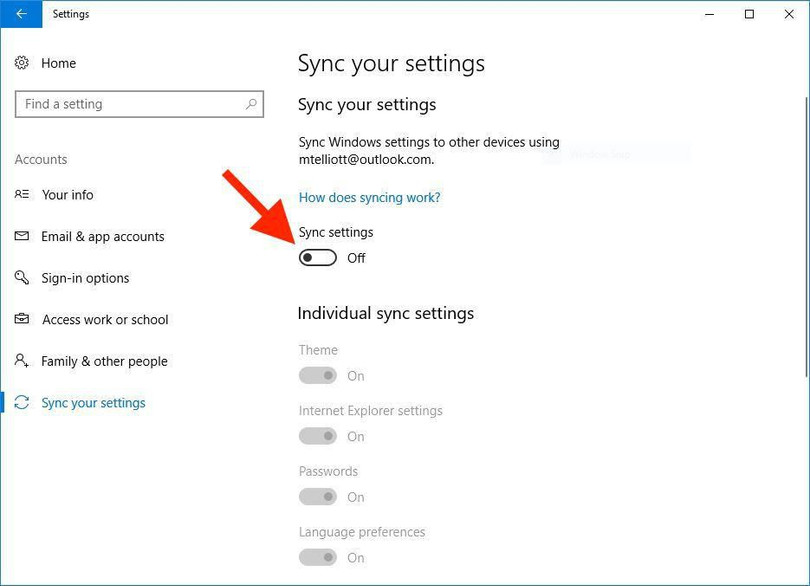
Task: Select the Email & app accounts envelope icon
Action: pyautogui.click(x=22, y=236)
